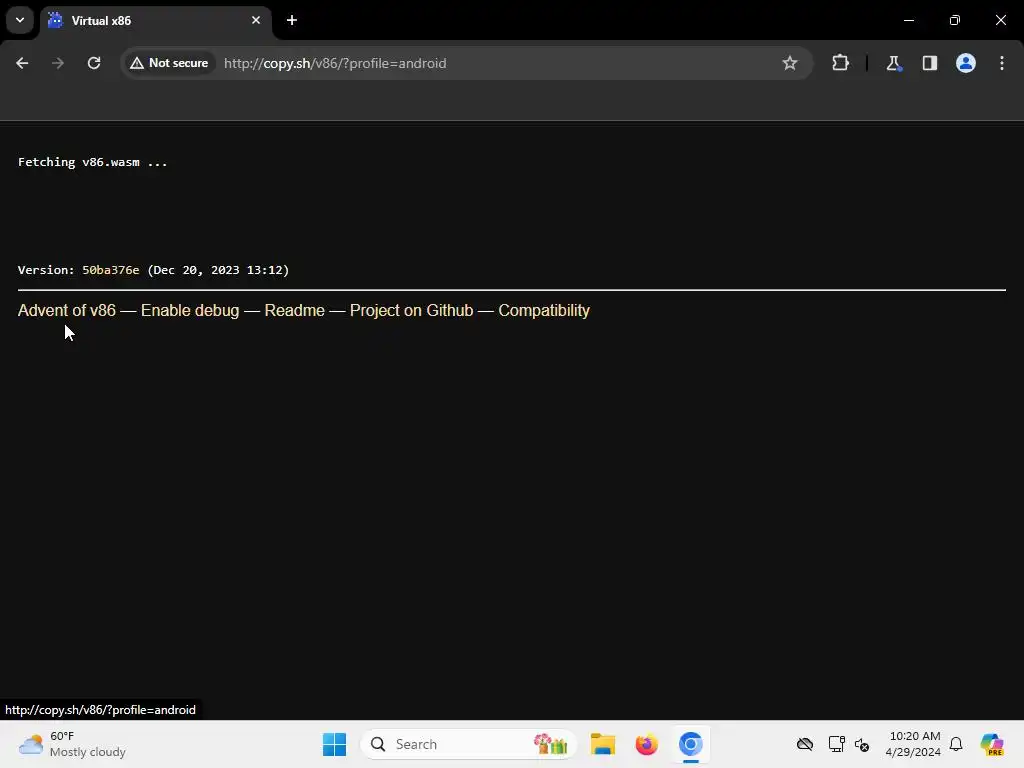
Task: Click the OneDrive cloud tray icon
Action: [x=805, y=744]
